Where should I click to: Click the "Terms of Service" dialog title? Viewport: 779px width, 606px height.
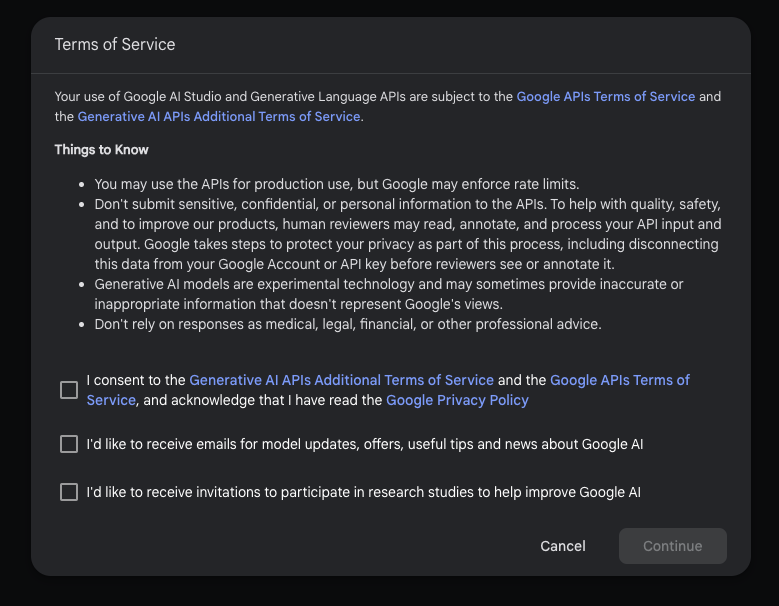click(x=115, y=45)
